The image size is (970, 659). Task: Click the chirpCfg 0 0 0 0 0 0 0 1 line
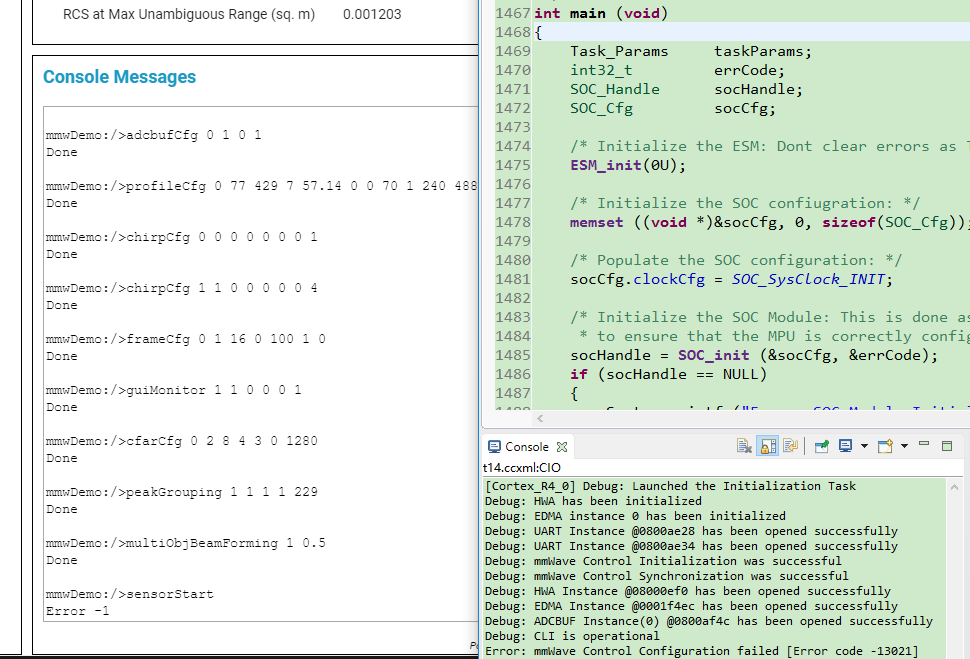pyautogui.click(x=182, y=237)
